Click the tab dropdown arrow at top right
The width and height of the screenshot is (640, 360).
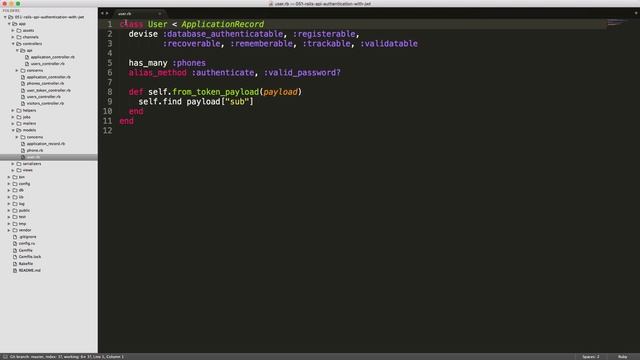click(636, 13)
